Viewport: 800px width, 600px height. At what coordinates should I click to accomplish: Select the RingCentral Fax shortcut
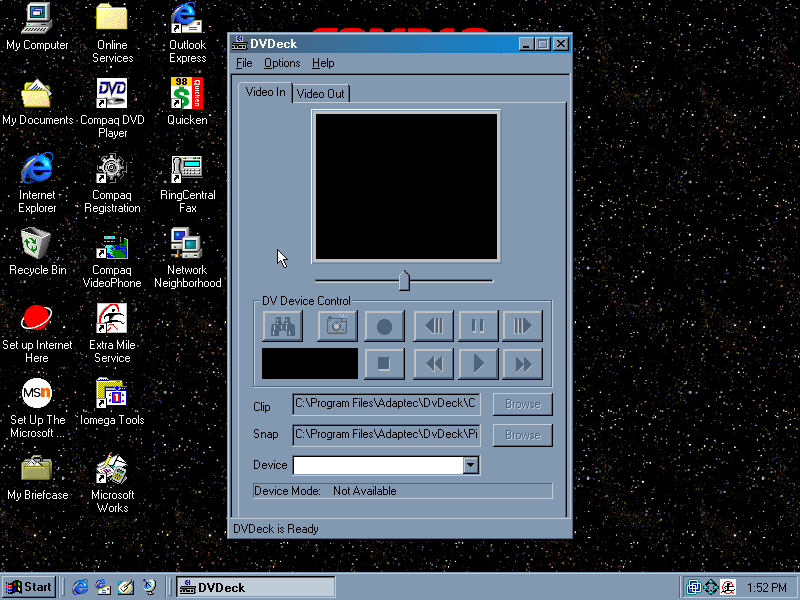click(187, 183)
